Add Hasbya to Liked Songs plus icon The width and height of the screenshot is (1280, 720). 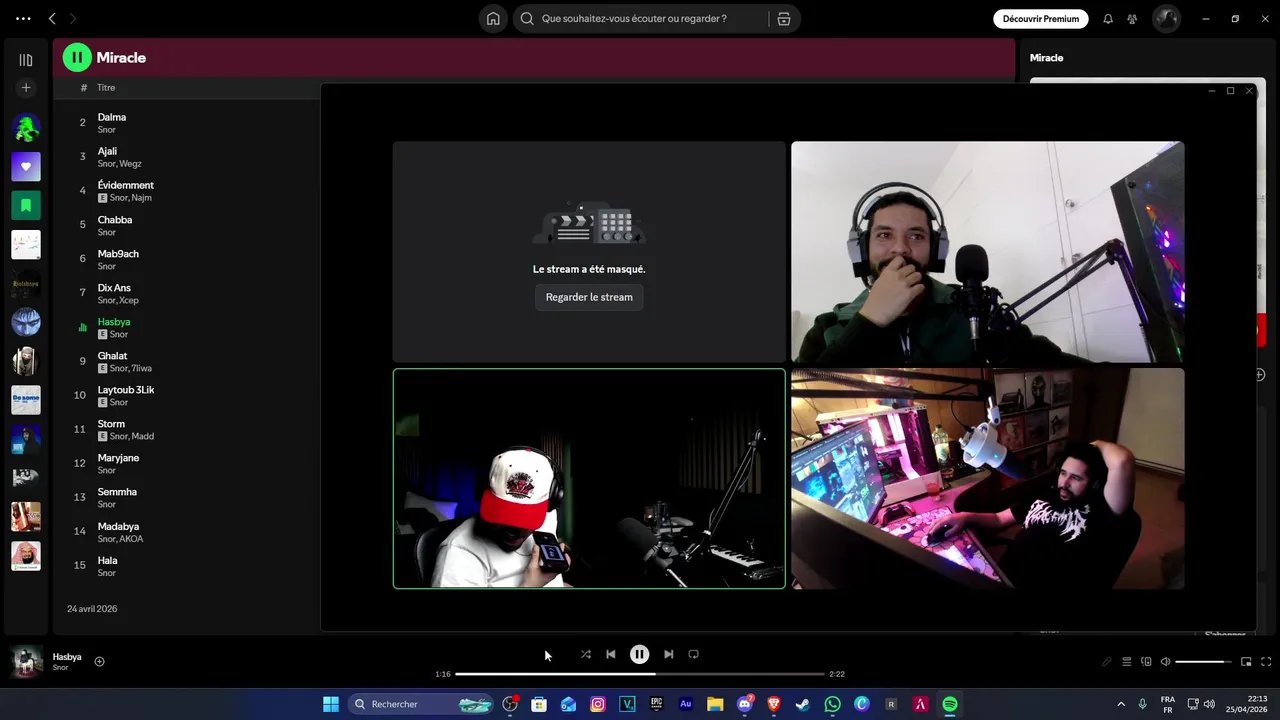pos(99,661)
